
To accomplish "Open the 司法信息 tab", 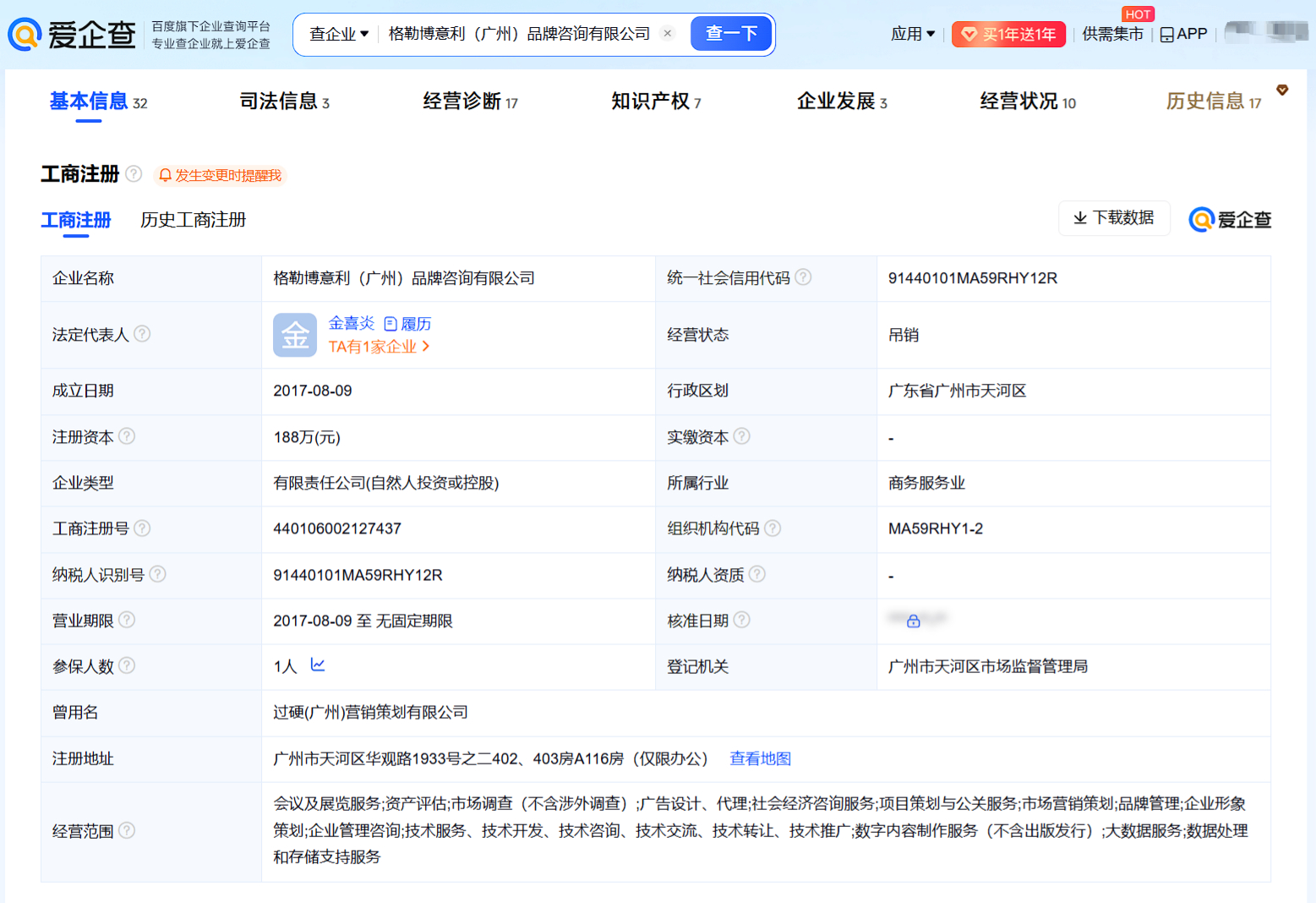I will [x=285, y=101].
